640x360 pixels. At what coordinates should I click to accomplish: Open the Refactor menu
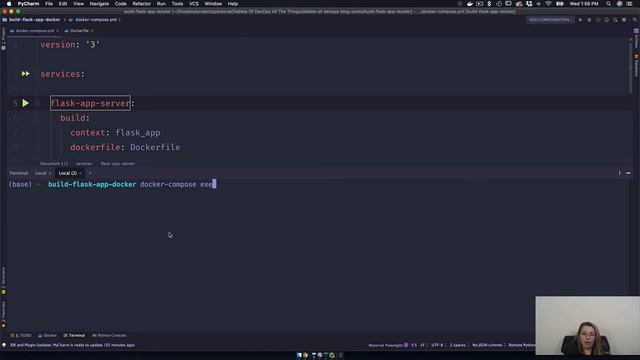point(142,4)
